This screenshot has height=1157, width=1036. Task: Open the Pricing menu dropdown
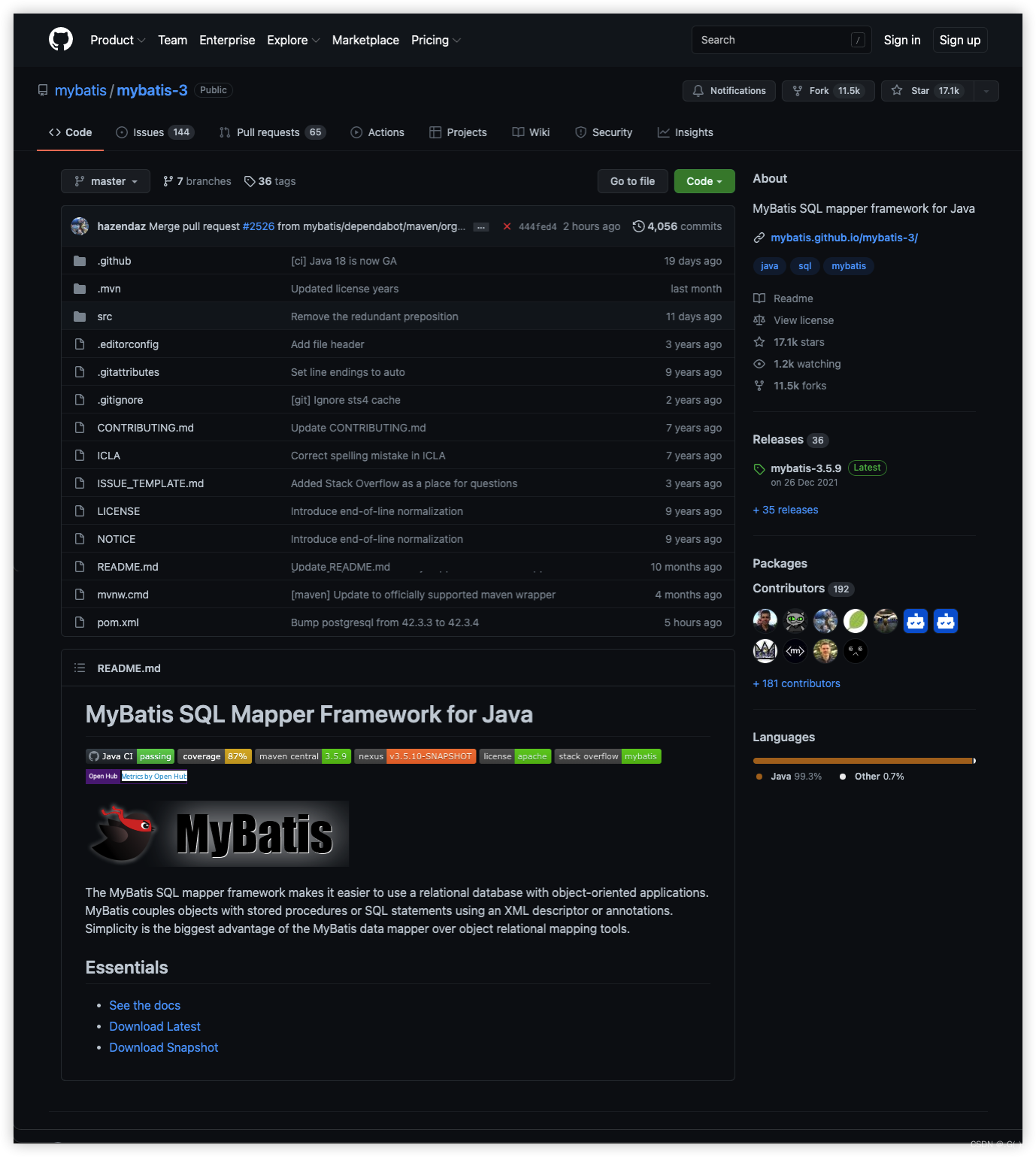[x=435, y=40]
